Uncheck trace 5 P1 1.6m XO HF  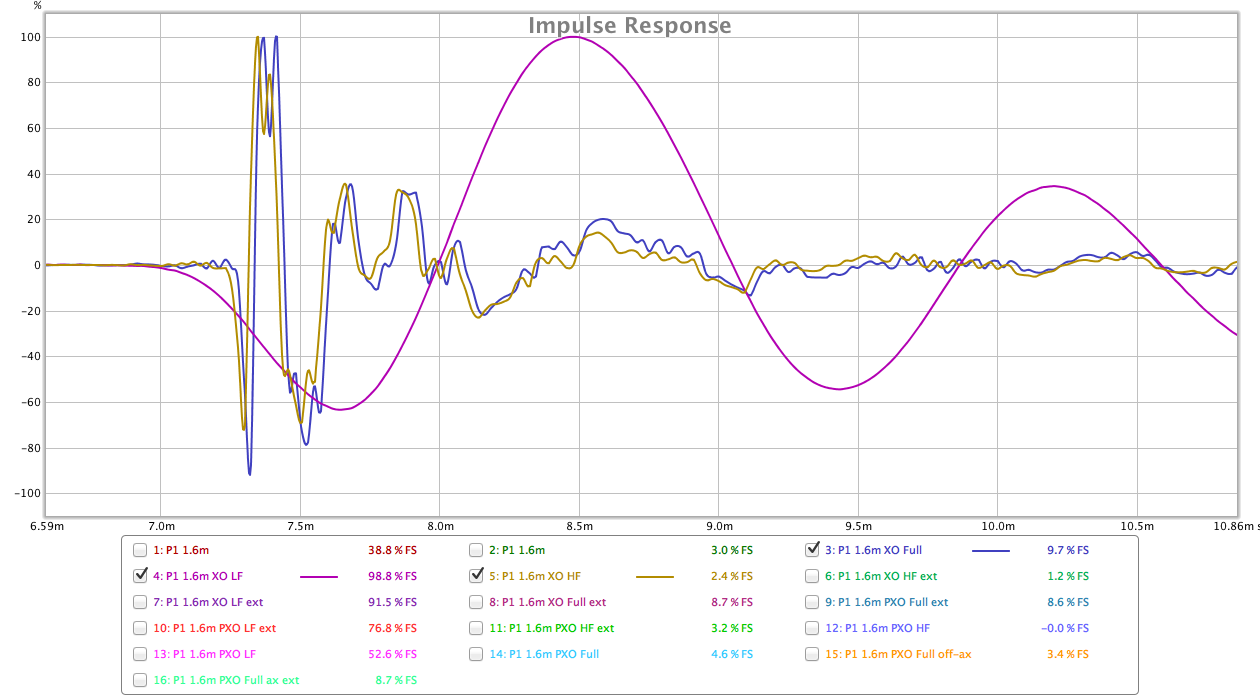476,575
